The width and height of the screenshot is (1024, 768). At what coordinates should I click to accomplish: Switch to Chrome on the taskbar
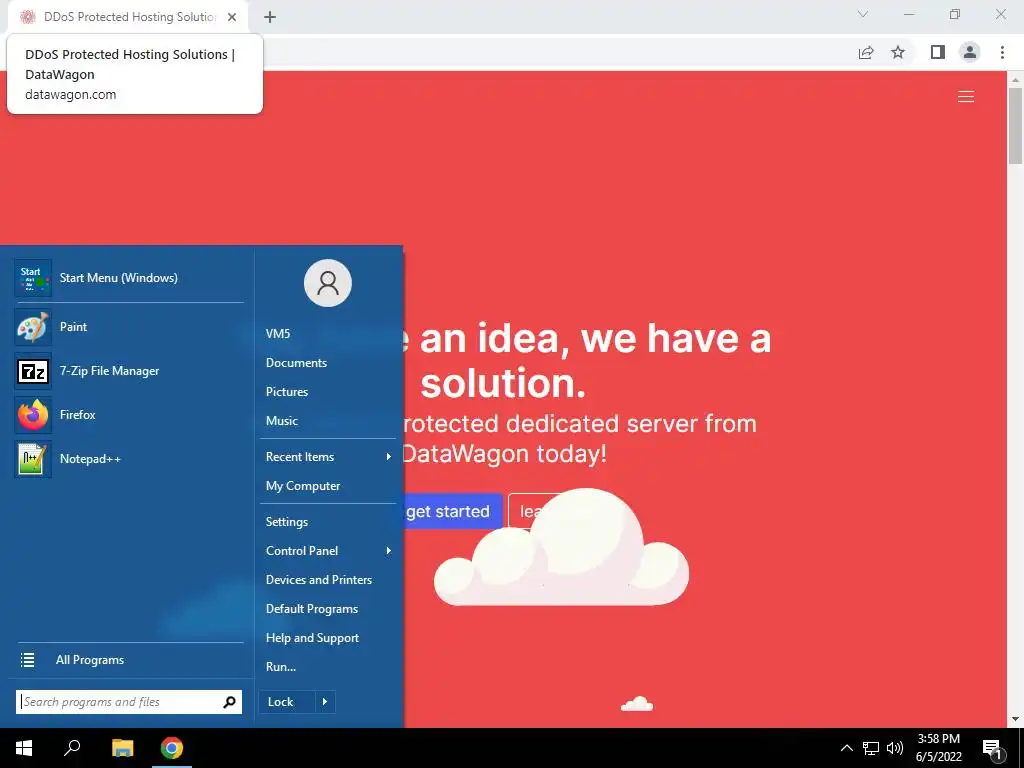(x=172, y=748)
